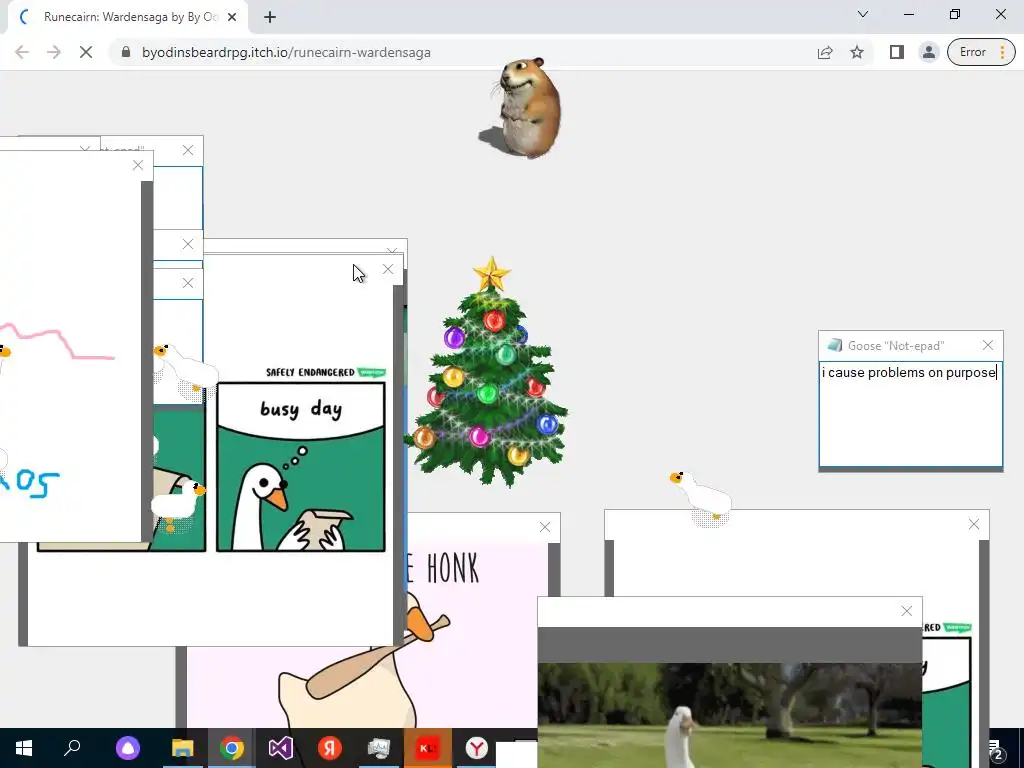Open a new Chrome tab
The height and width of the screenshot is (768, 1024).
[x=270, y=17]
